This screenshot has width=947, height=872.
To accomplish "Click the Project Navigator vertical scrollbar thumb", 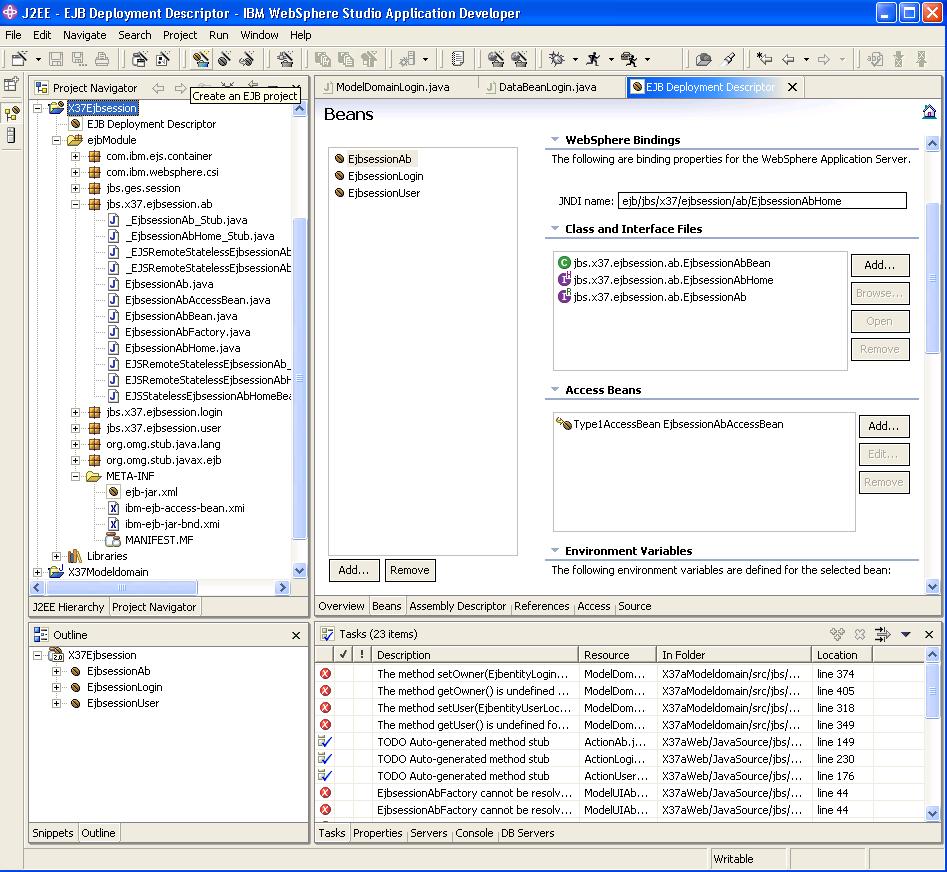I will tap(300, 377).
